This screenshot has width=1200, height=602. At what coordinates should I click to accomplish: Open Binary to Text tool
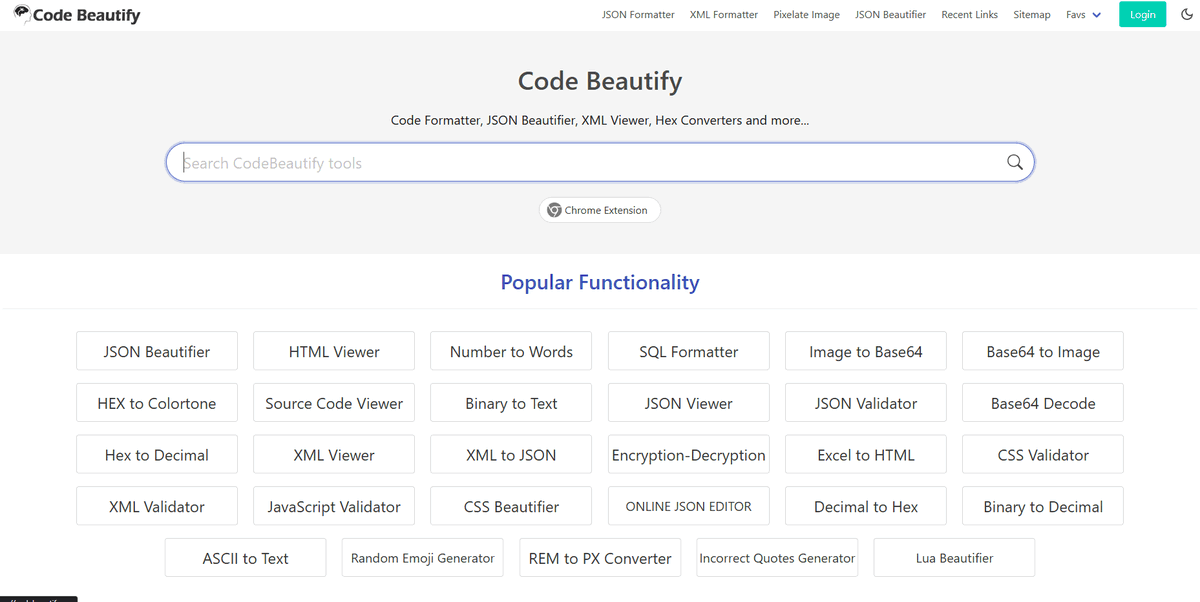tap(511, 403)
